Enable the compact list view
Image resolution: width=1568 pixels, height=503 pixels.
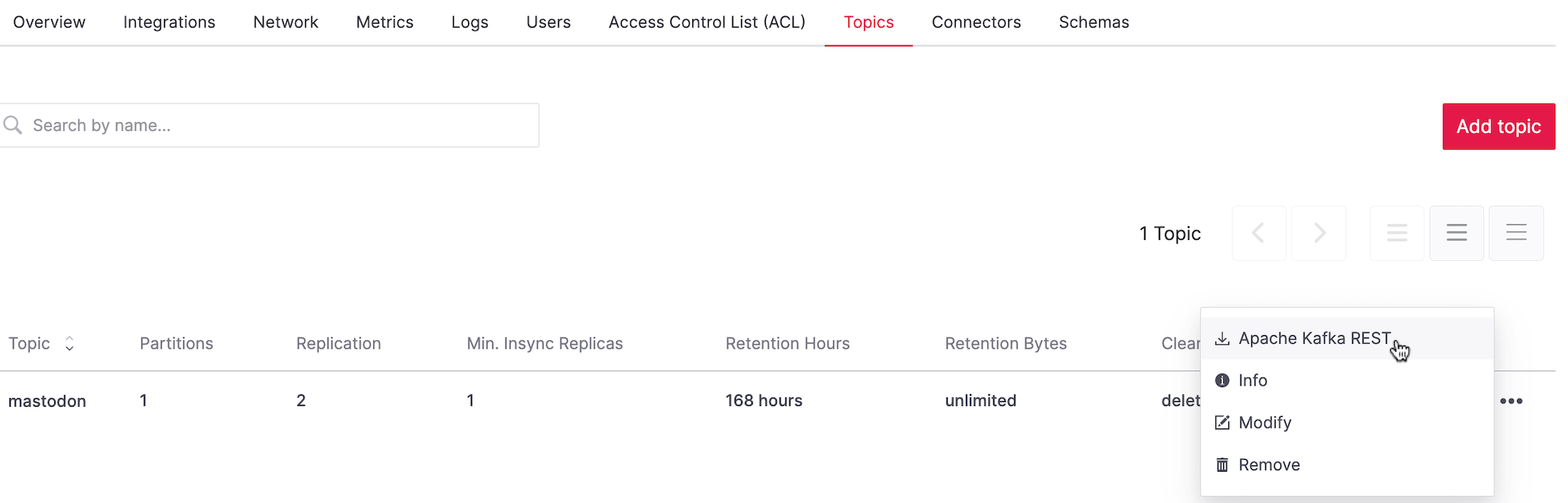point(1396,233)
